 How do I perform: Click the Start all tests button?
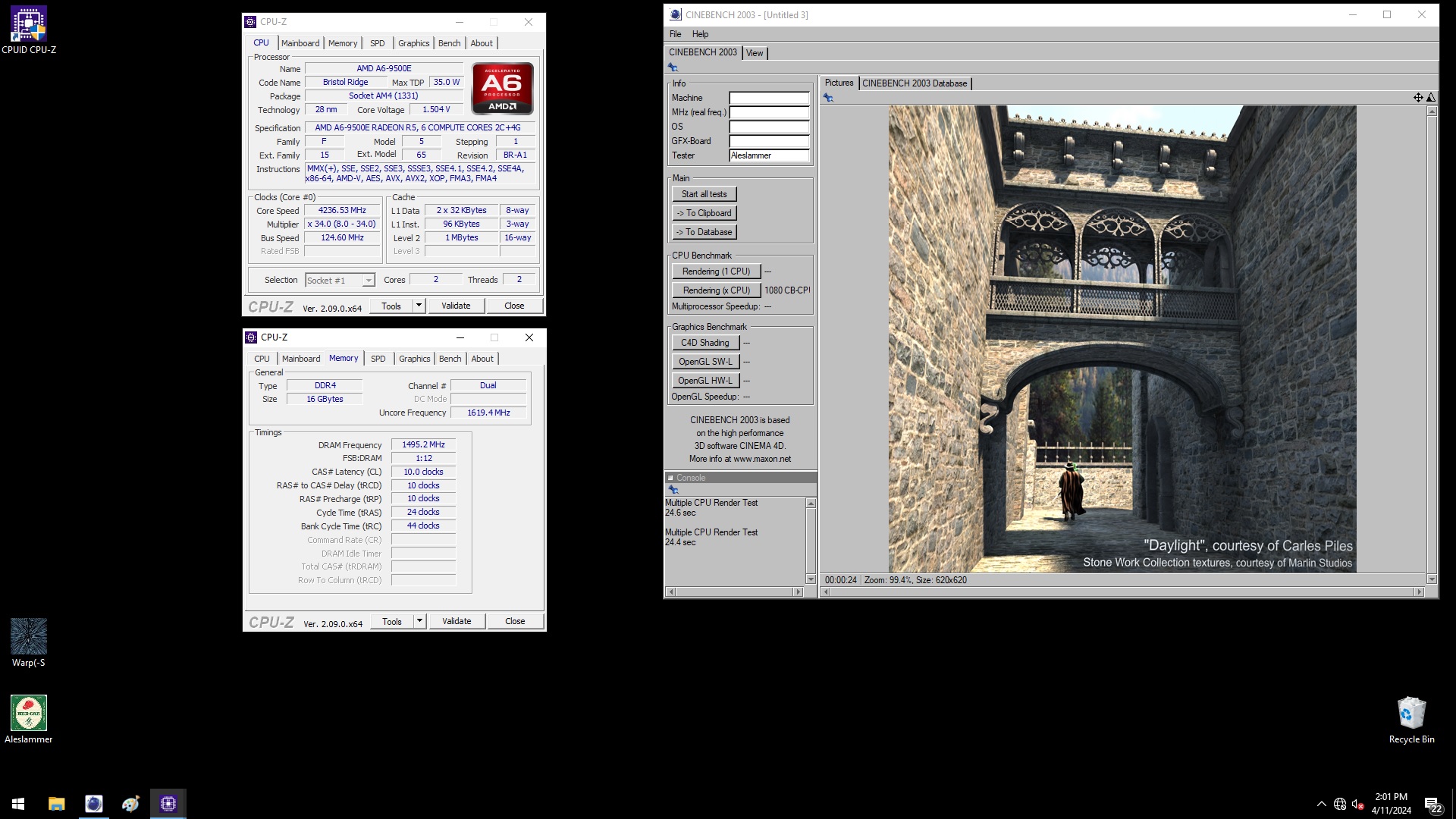pyautogui.click(x=704, y=194)
